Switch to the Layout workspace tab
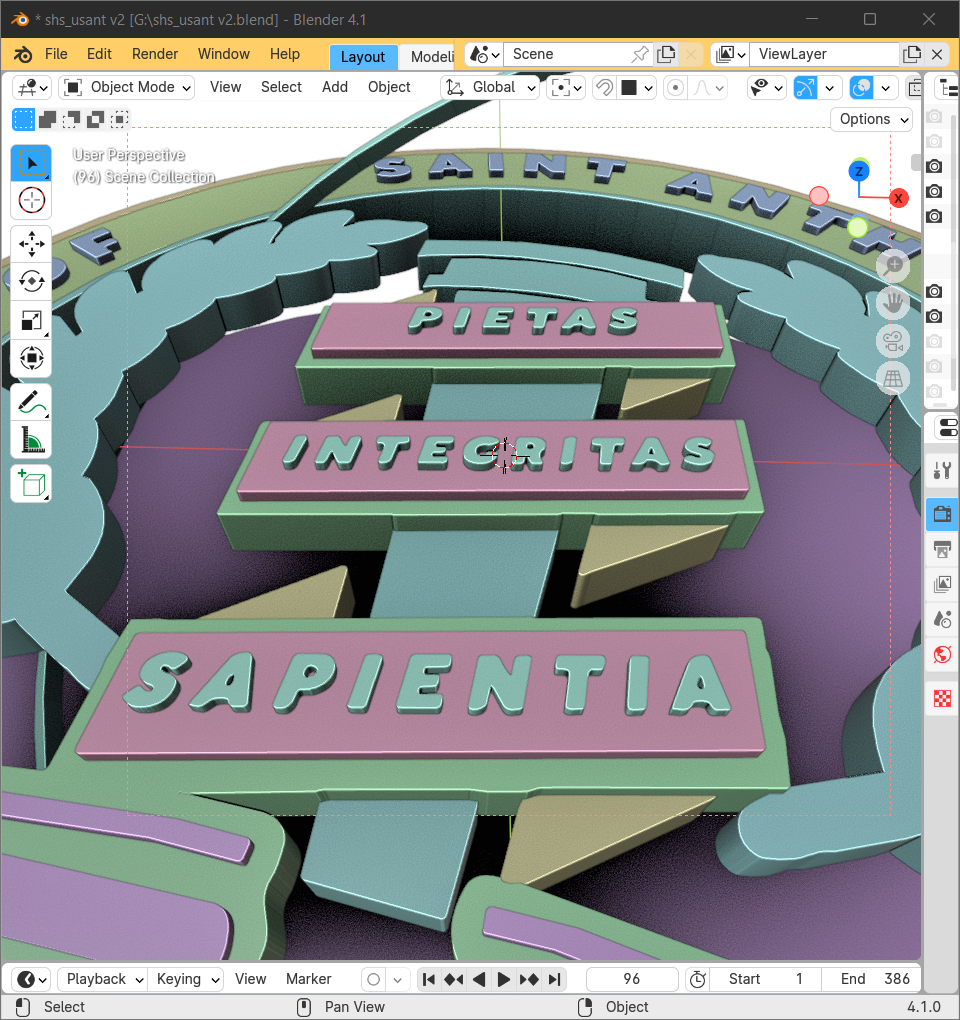 click(363, 57)
